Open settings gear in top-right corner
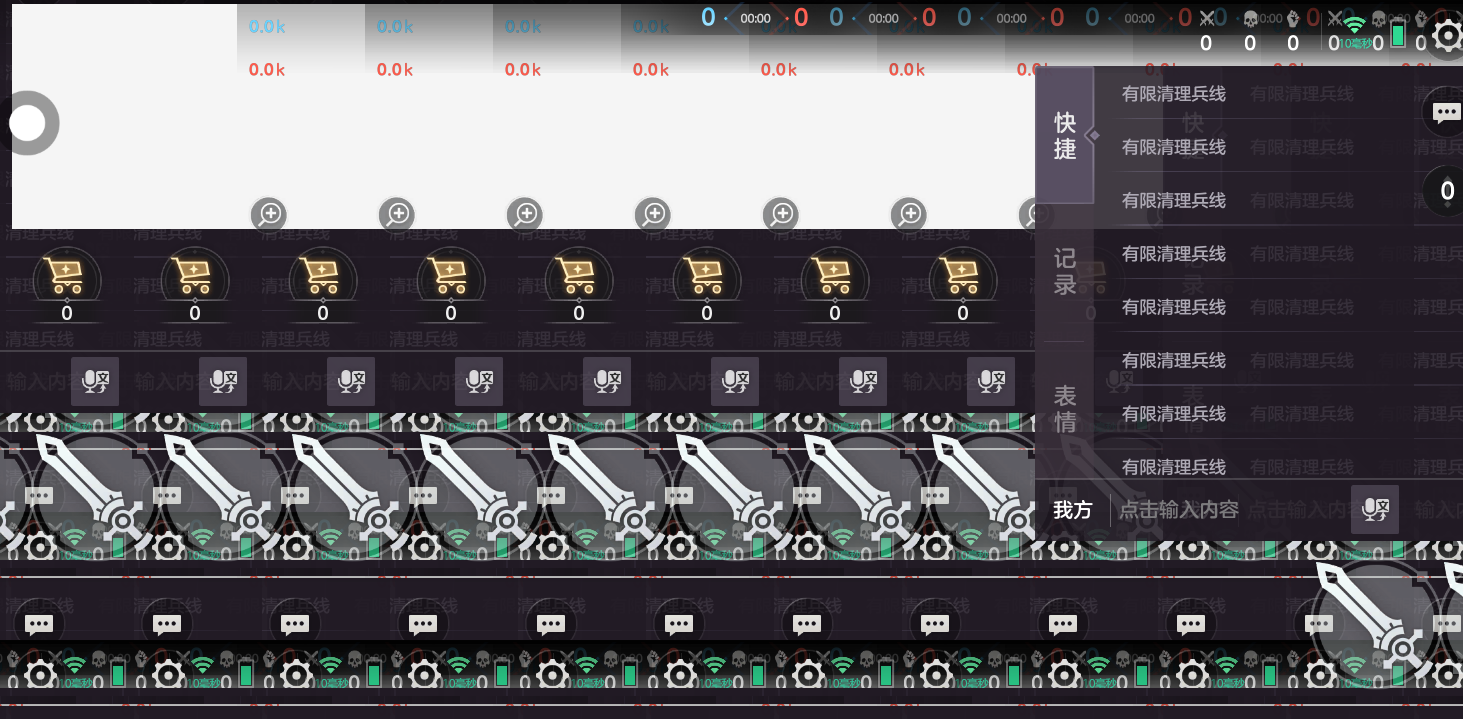The height and width of the screenshot is (719, 1463). click(x=1447, y=36)
